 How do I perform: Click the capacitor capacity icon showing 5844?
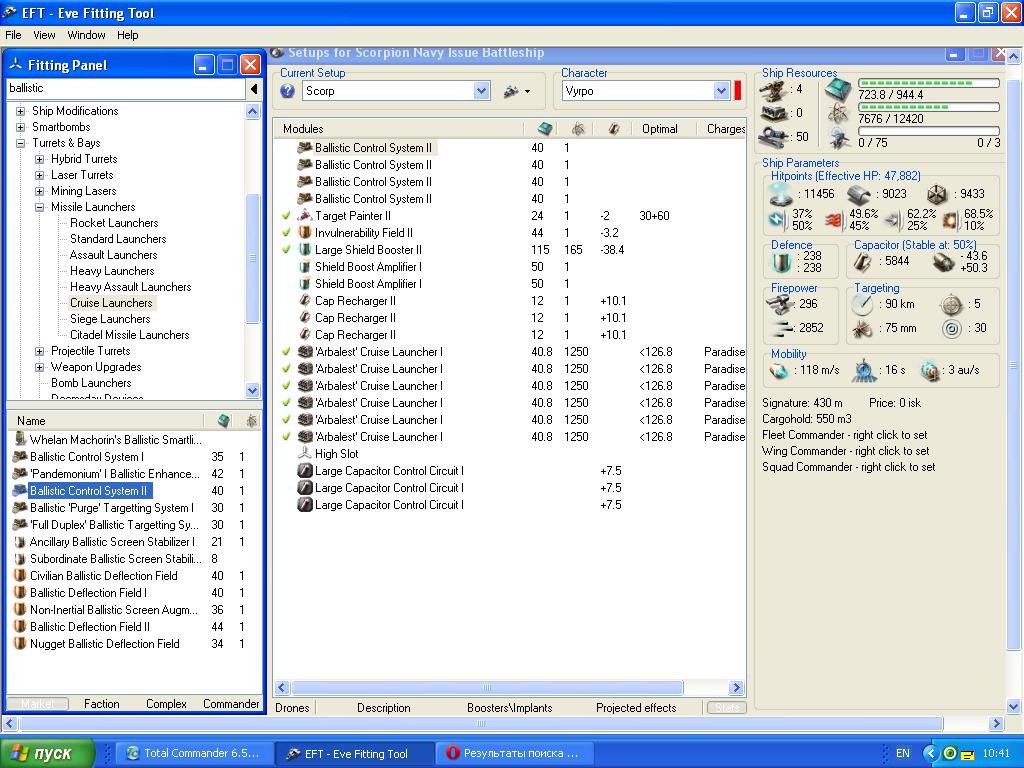pos(862,262)
